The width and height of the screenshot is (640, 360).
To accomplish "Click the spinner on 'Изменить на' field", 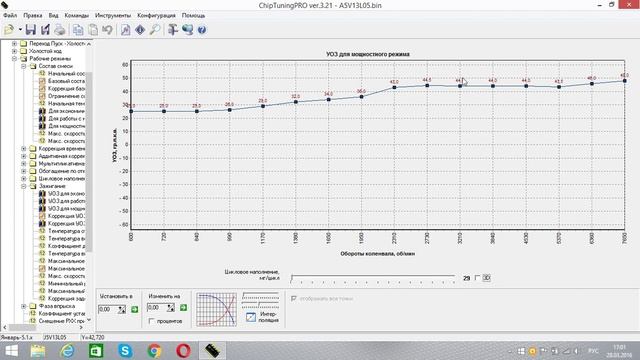I will tap(171, 307).
